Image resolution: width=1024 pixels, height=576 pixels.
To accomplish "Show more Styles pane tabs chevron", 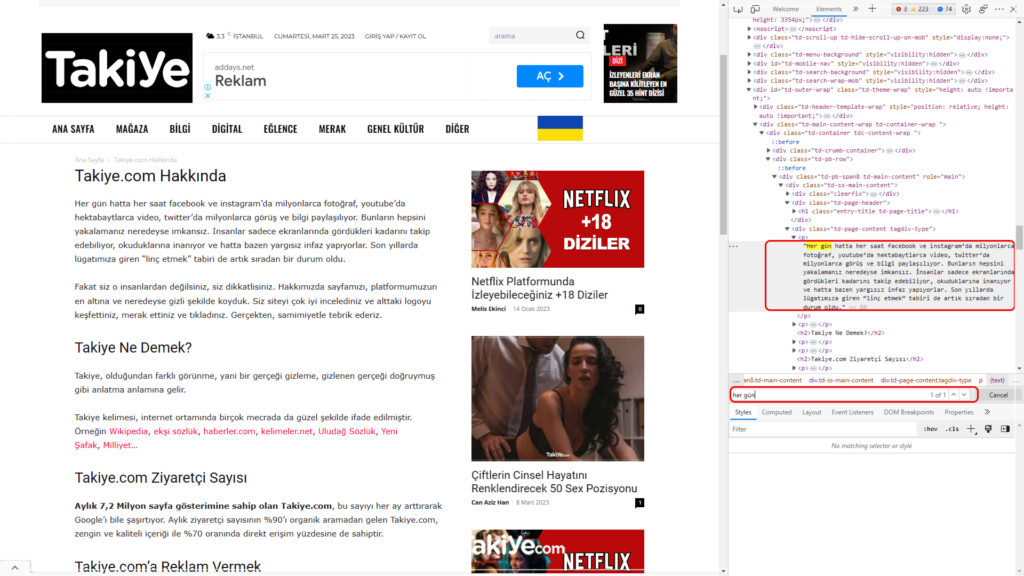I will click(987, 412).
